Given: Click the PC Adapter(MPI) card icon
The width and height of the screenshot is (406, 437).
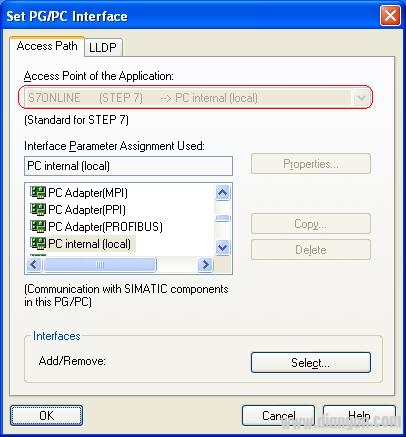Looking at the screenshot, I should tap(38, 192).
